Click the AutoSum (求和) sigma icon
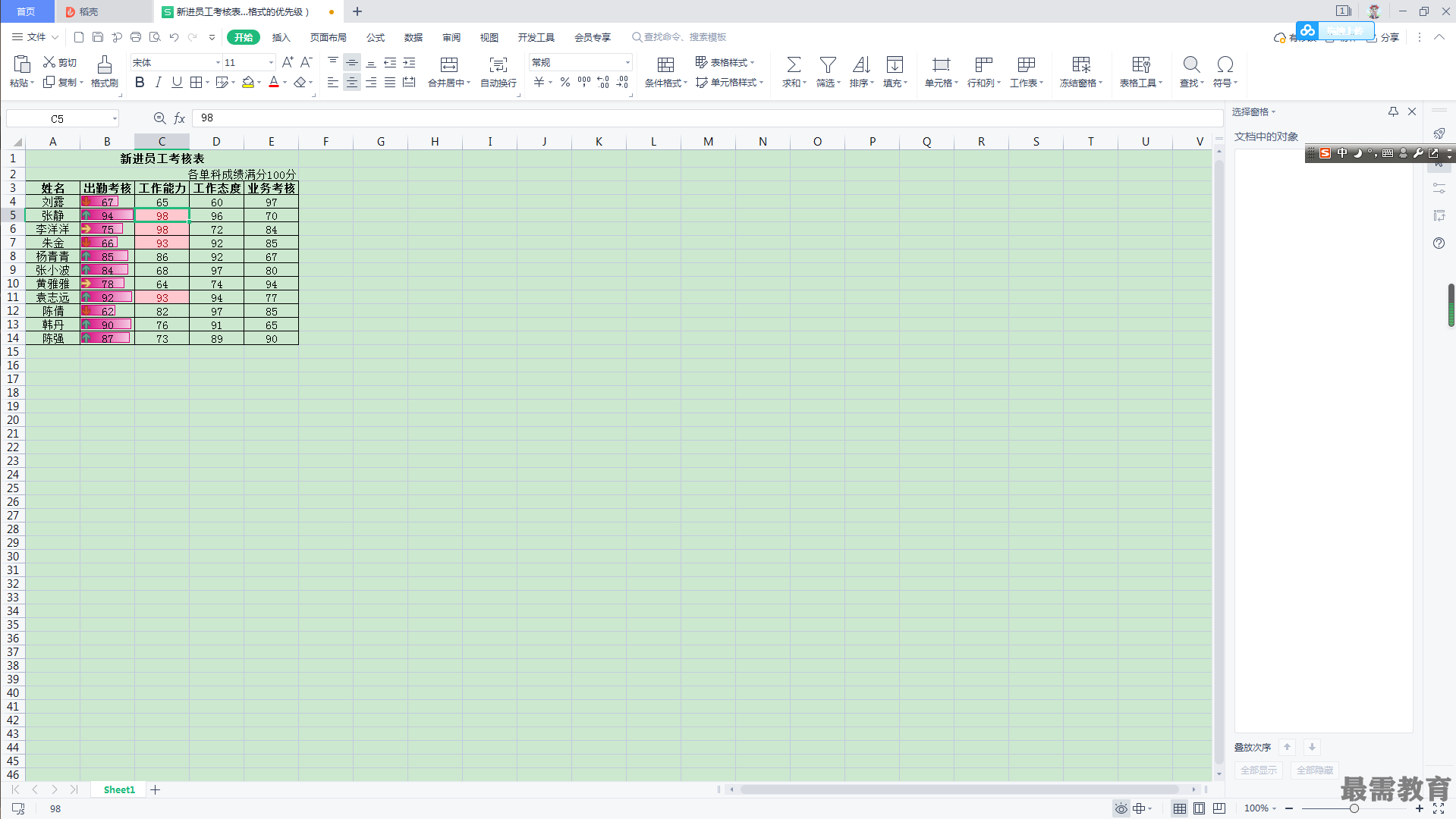 (794, 64)
